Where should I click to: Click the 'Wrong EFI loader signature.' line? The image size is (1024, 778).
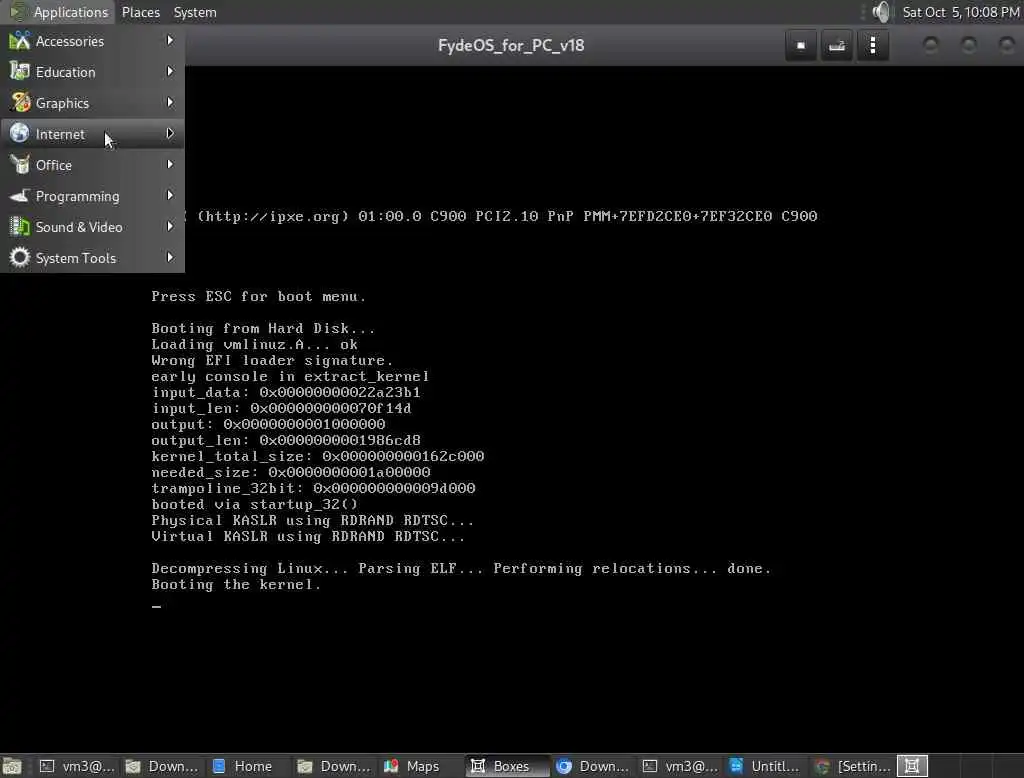272,361
